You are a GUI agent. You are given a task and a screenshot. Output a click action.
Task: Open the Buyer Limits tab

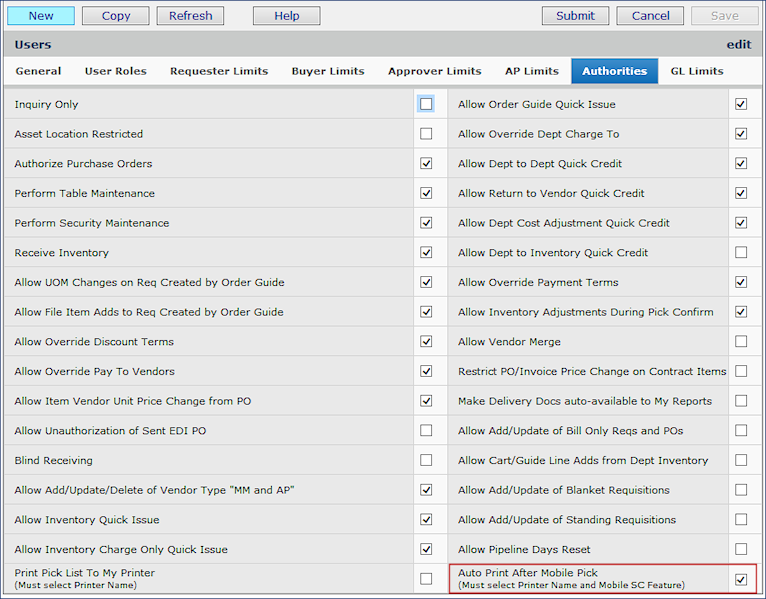[327, 71]
